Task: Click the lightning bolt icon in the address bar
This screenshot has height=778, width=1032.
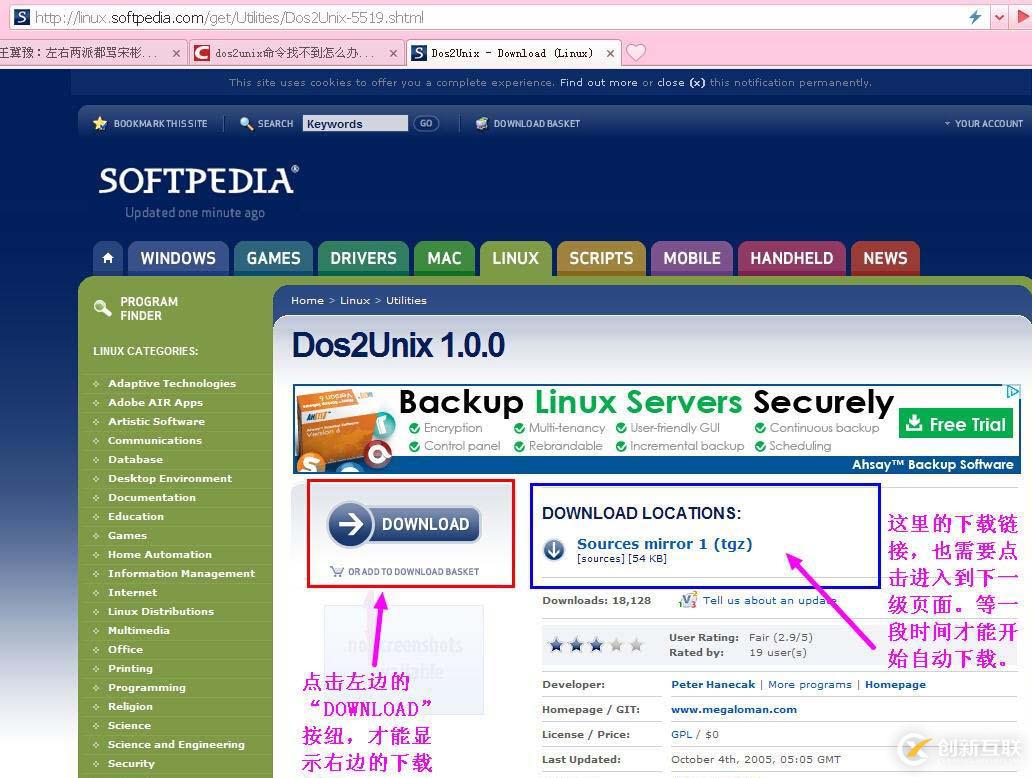Action: (975, 17)
